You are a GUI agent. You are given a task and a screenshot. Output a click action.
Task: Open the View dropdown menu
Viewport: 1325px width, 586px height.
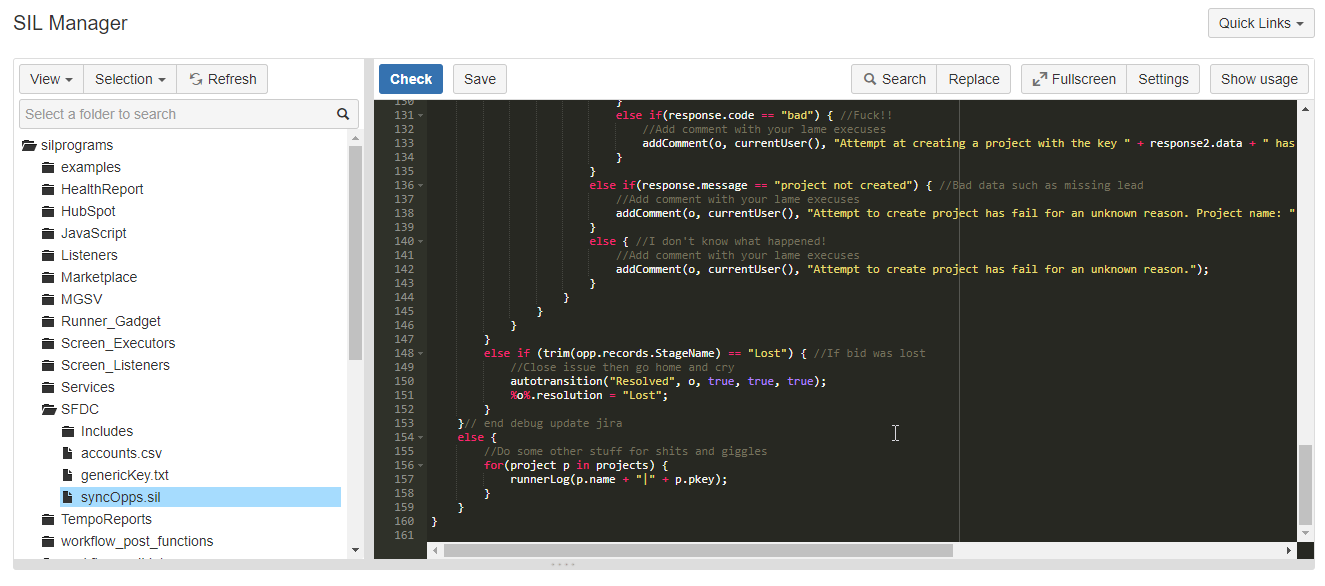coord(51,79)
